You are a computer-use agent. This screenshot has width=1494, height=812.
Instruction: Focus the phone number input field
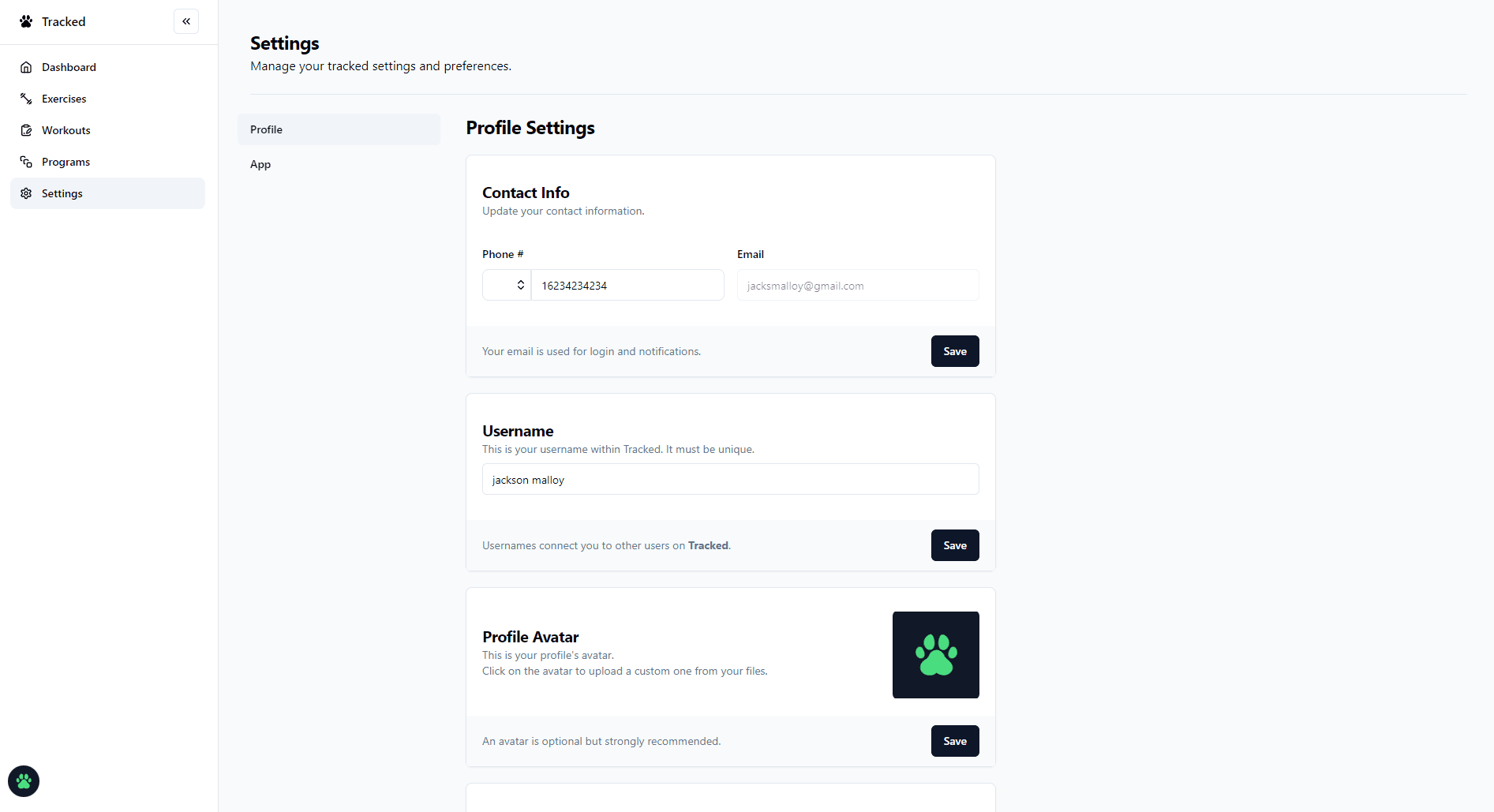coord(627,285)
